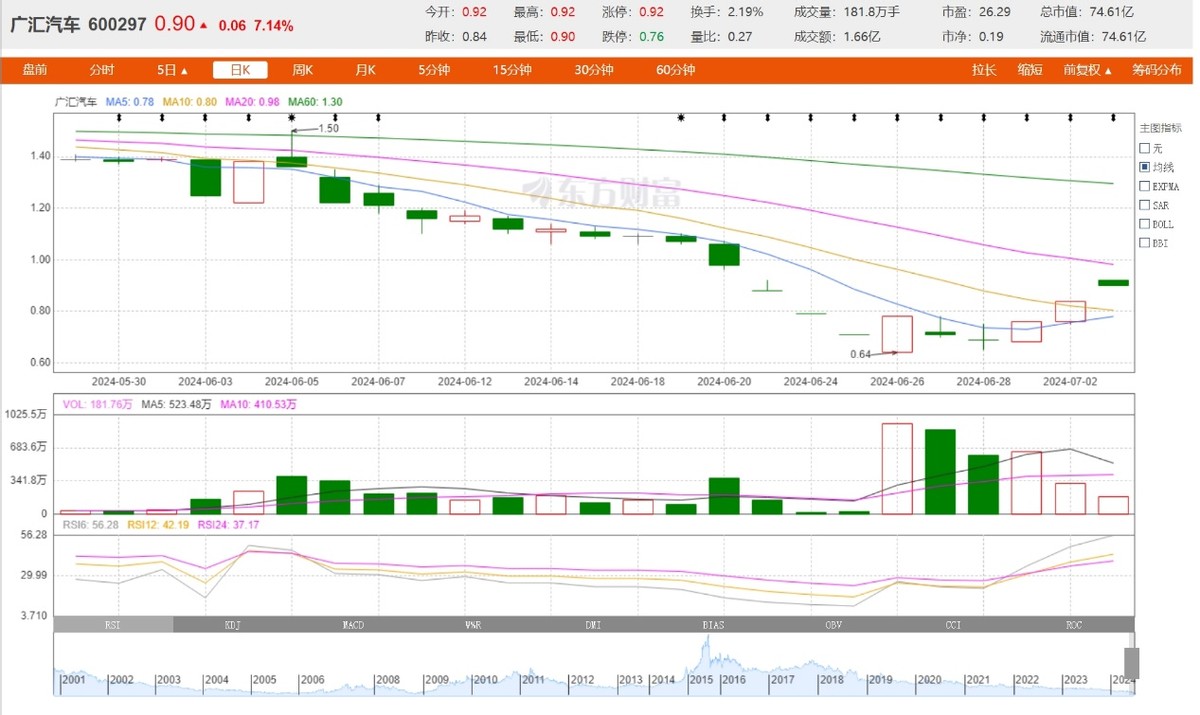Select the CCI sub-indicator tab

(x=953, y=624)
